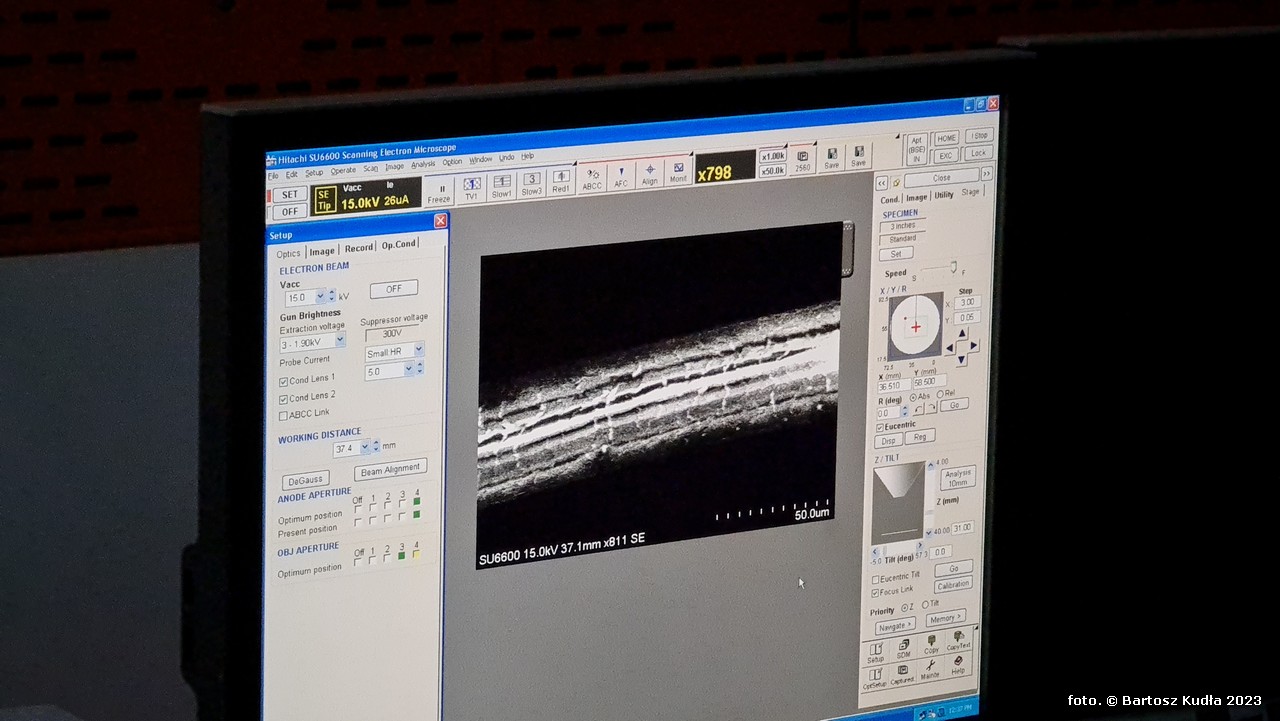Click the CopyText icon
The image size is (1280, 721).
[959, 639]
